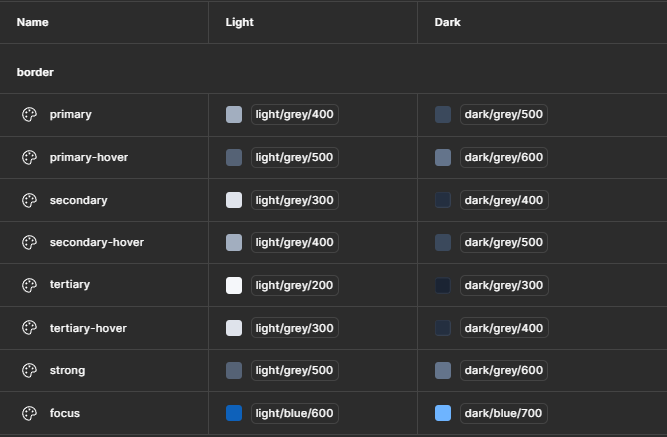Select the focus variable name

click(65, 413)
